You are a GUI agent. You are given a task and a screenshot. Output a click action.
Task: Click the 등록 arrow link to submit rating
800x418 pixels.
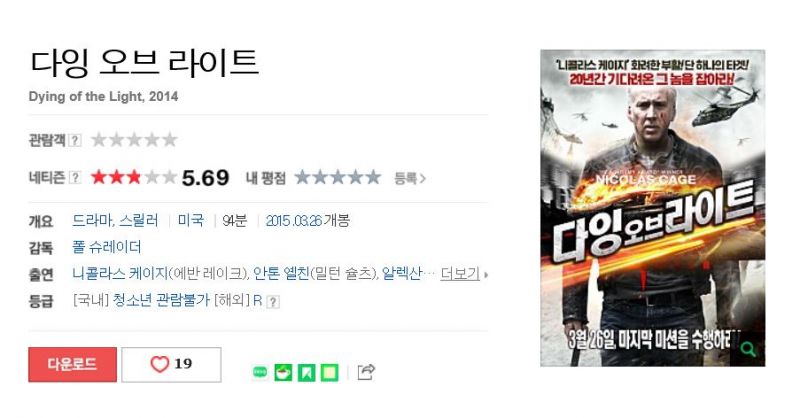click(410, 178)
